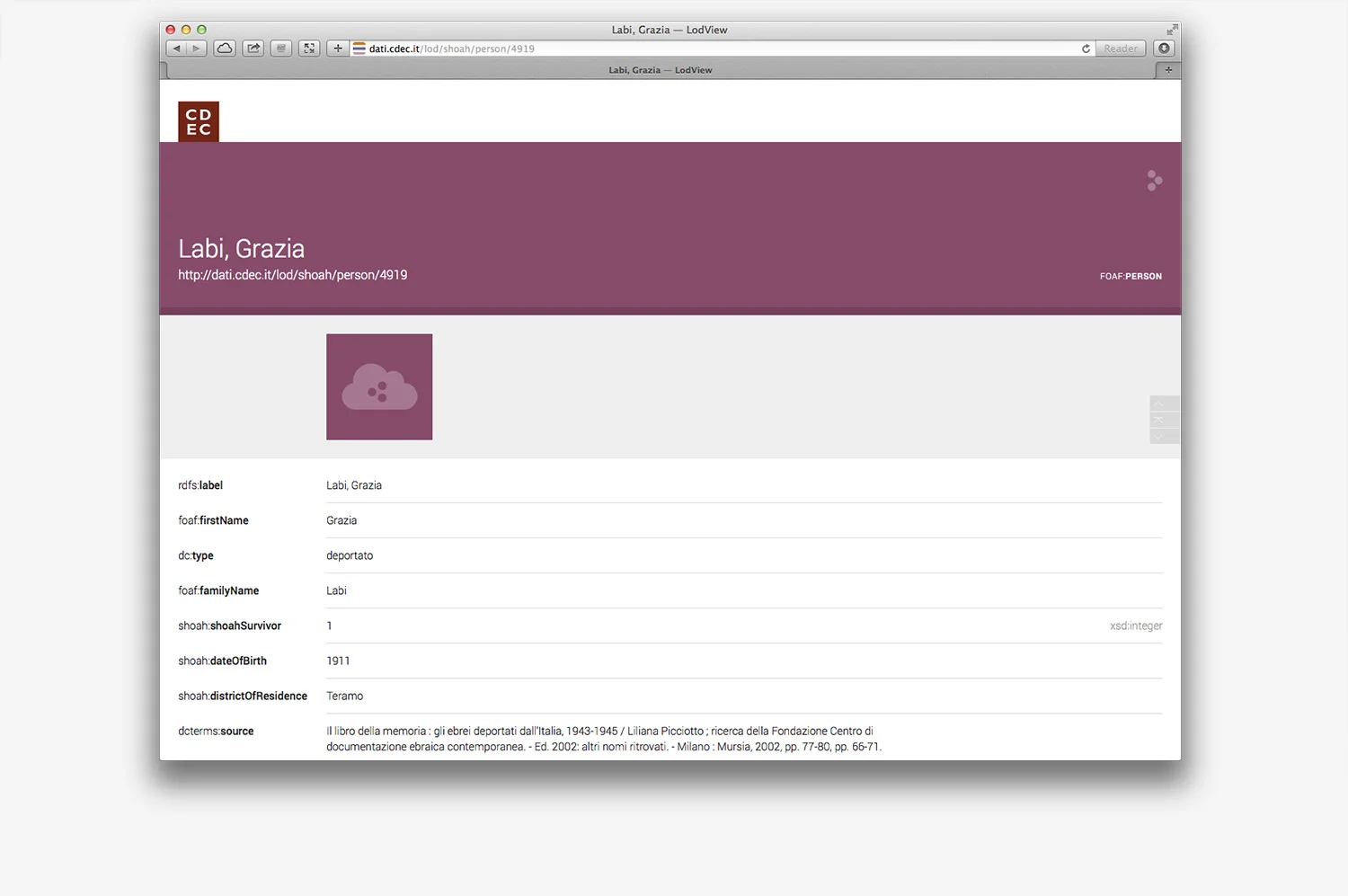Show downloads with the down-arrow button
Screen dimensions: 1348x896
(x=1165, y=49)
